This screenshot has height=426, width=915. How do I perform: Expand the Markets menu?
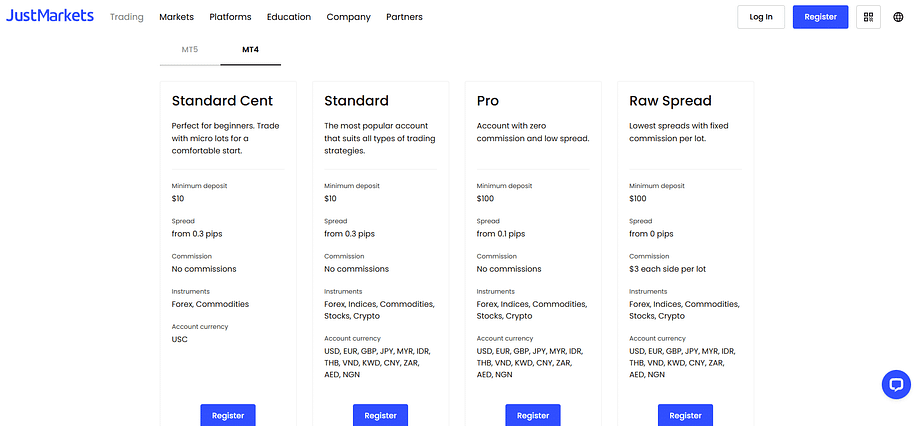click(x=176, y=17)
